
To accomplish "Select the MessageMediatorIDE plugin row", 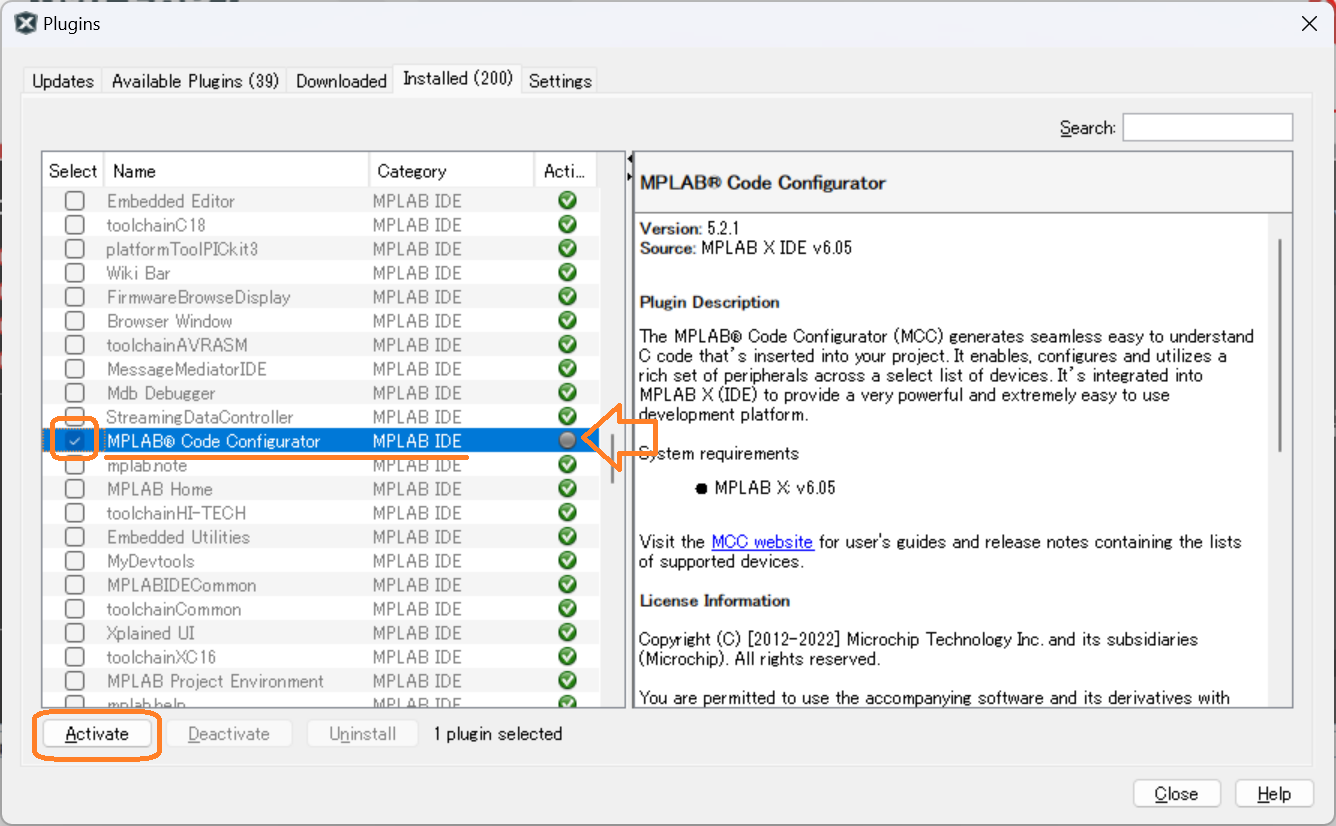I will point(320,369).
